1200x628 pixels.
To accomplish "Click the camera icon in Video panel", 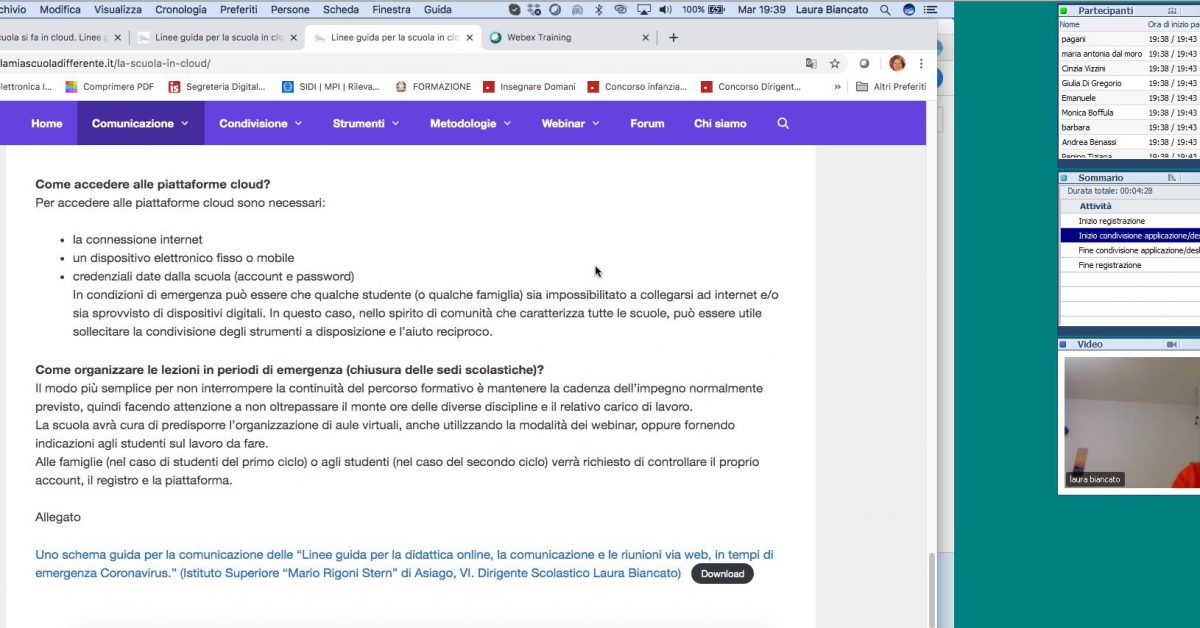I will click(1172, 344).
